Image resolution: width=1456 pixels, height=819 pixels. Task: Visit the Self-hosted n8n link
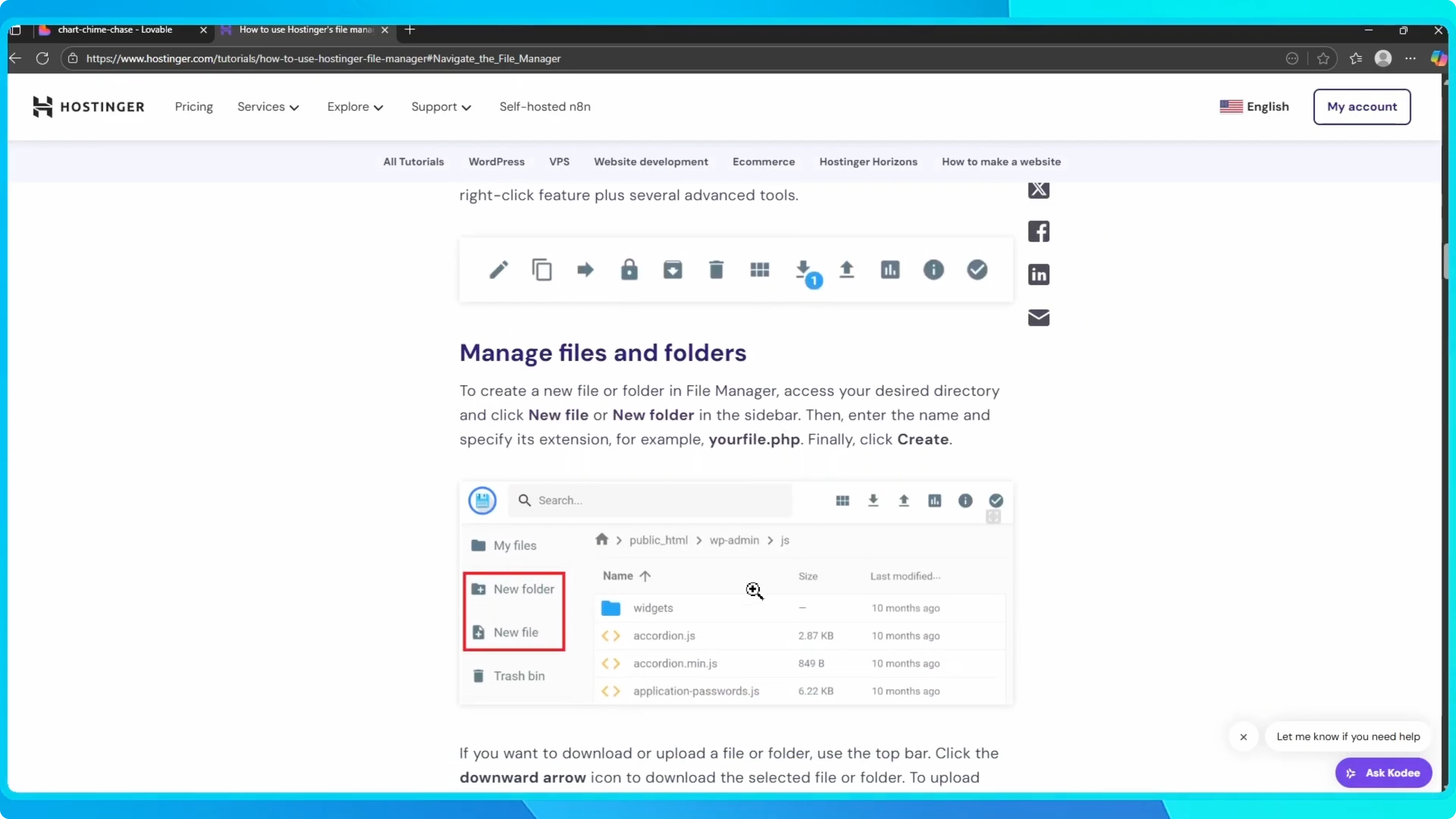(545, 107)
